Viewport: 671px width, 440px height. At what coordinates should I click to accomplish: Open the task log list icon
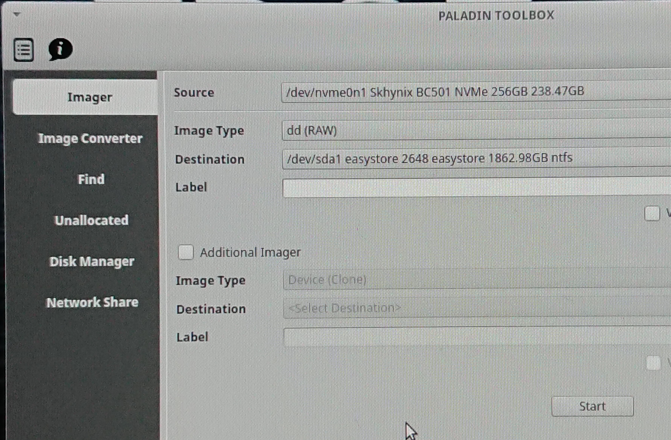tap(24, 50)
